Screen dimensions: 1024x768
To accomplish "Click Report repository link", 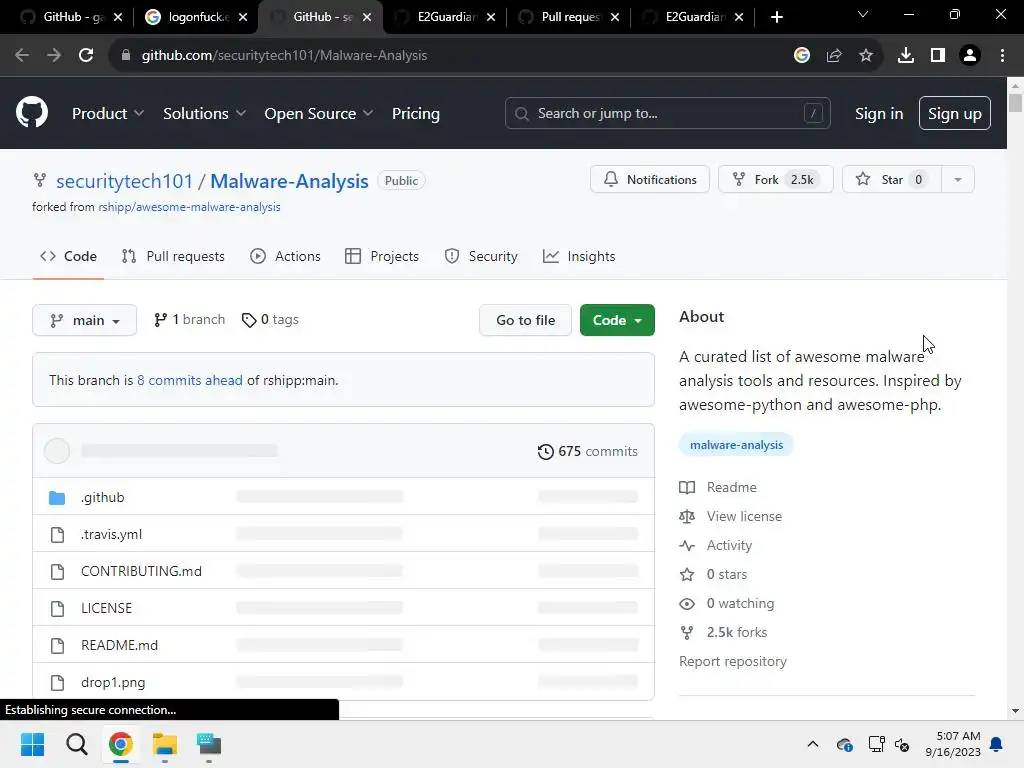I will [x=733, y=662].
